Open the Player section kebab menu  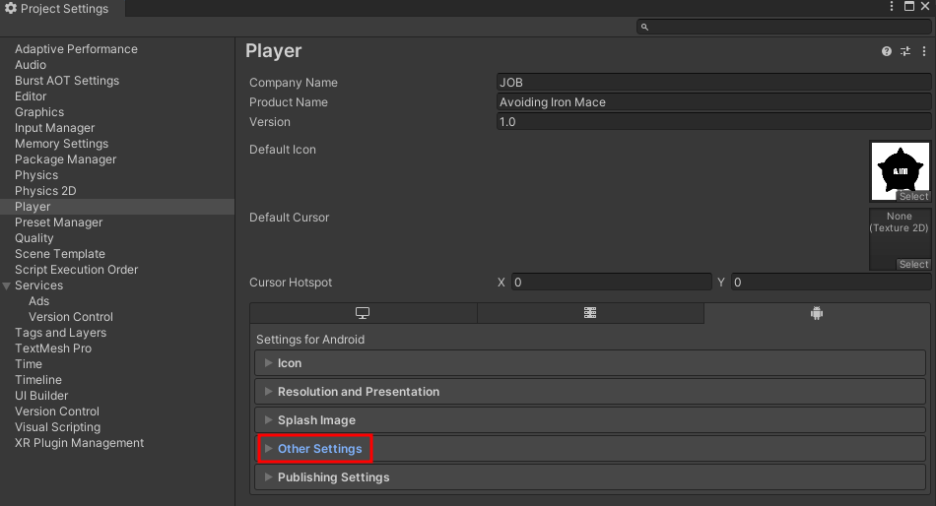tap(924, 51)
